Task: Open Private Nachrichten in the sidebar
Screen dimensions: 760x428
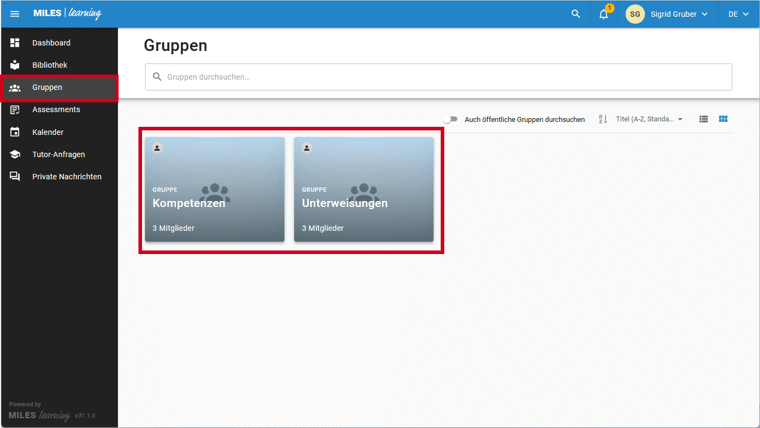Action: (66, 176)
